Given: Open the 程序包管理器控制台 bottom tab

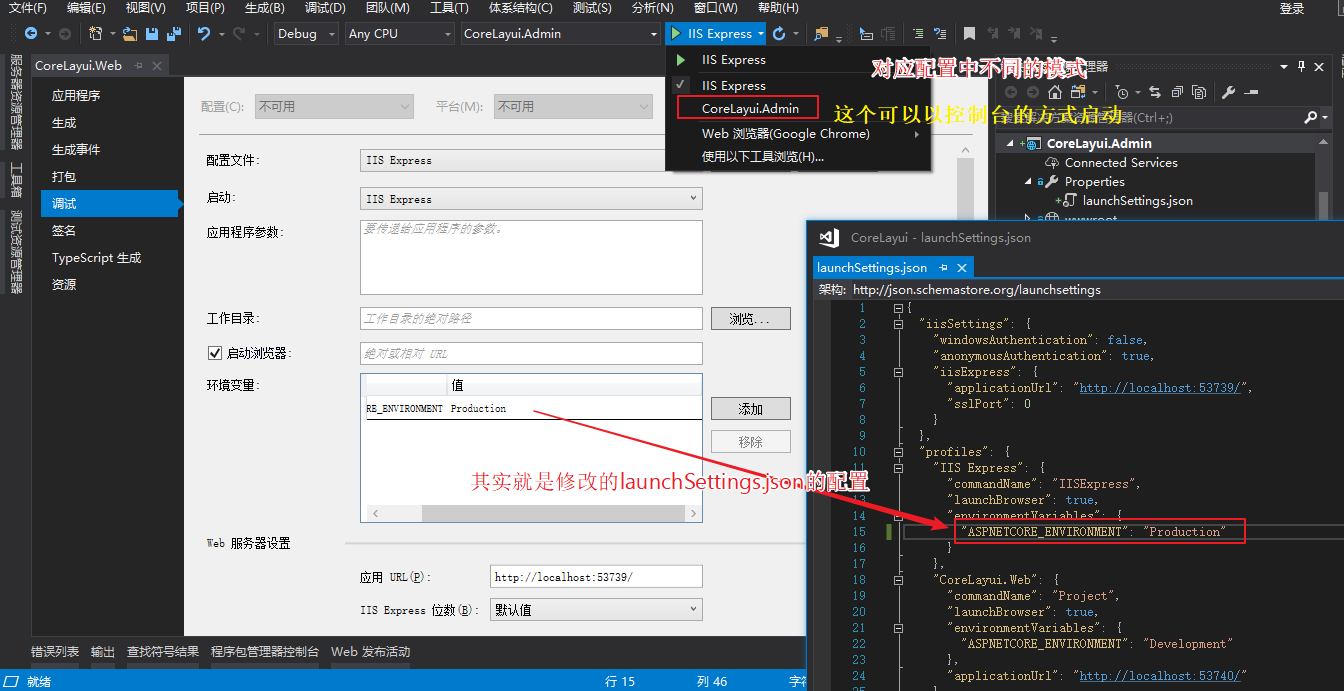Looking at the screenshot, I should (265, 652).
